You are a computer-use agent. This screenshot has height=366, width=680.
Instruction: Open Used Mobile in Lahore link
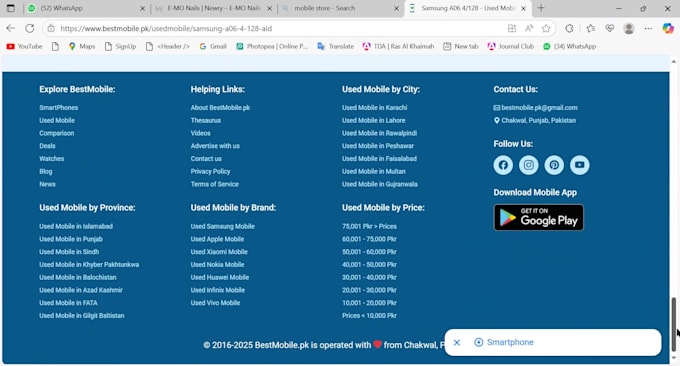(374, 120)
